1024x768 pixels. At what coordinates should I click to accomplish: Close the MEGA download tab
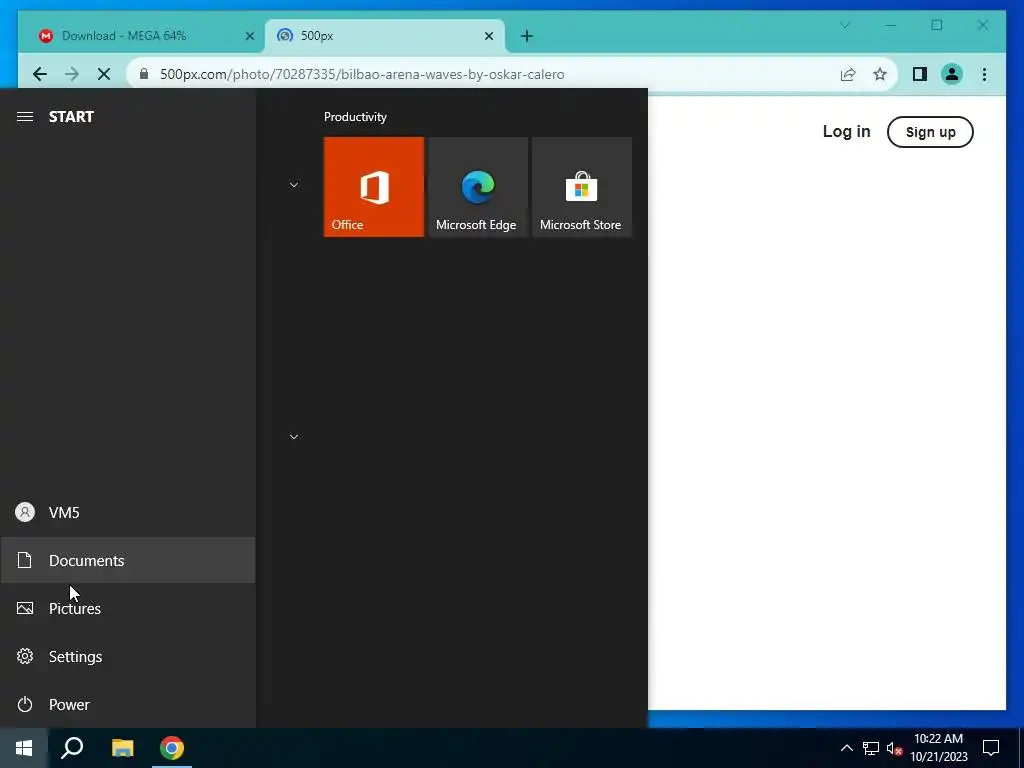point(249,36)
